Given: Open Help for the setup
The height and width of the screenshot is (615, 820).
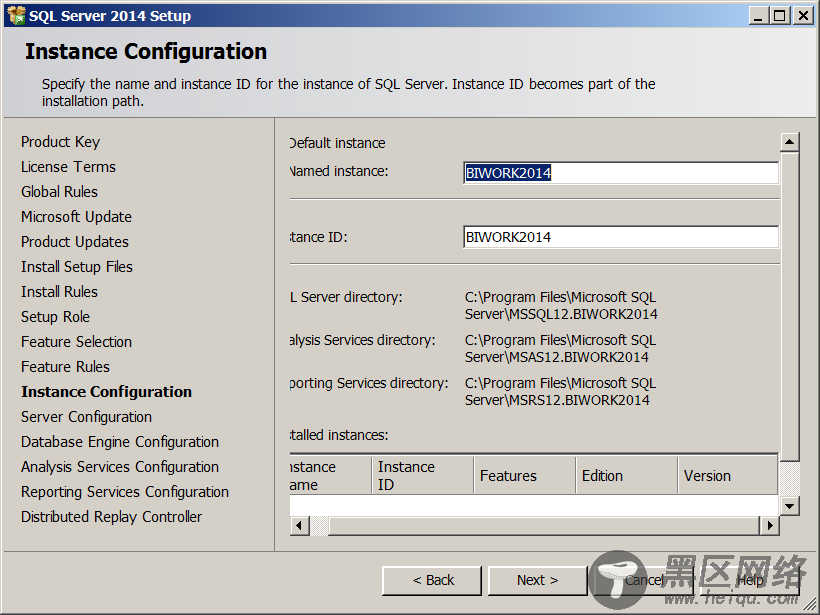Looking at the screenshot, I should [x=750, y=580].
